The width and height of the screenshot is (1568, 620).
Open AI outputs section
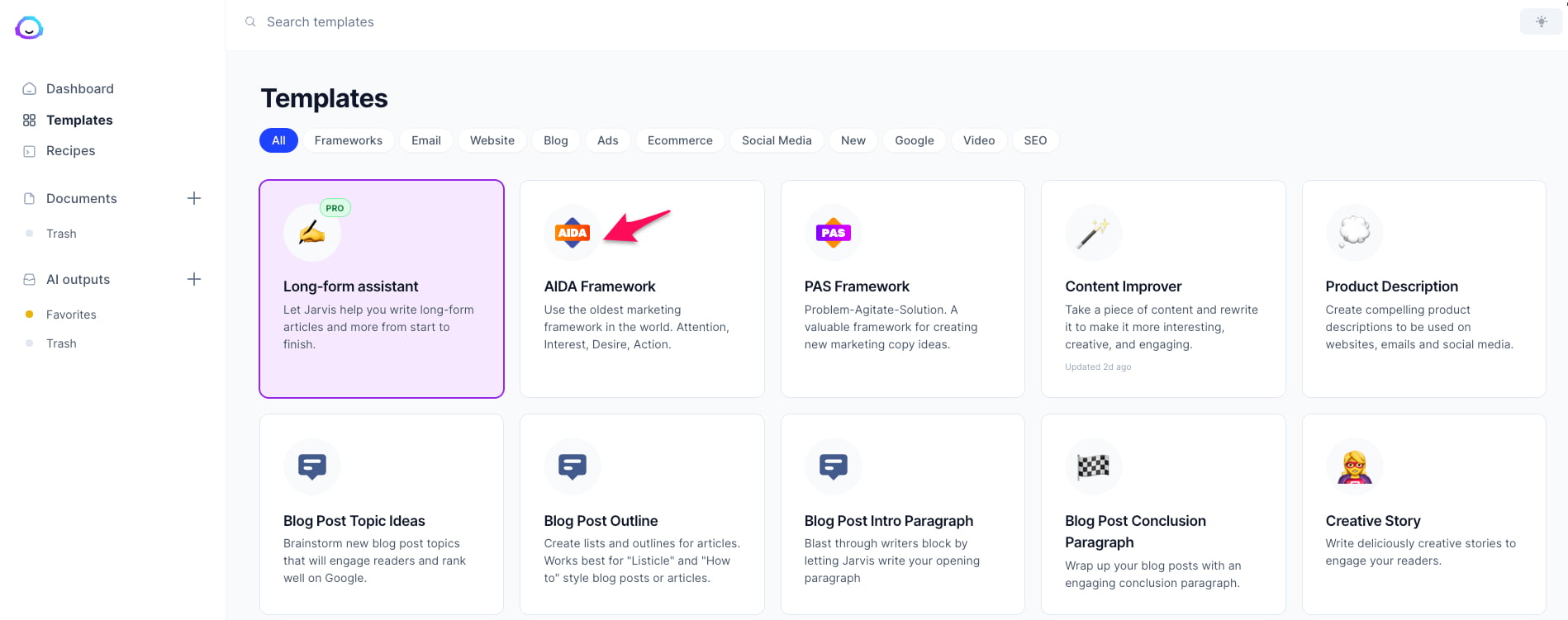click(78, 279)
